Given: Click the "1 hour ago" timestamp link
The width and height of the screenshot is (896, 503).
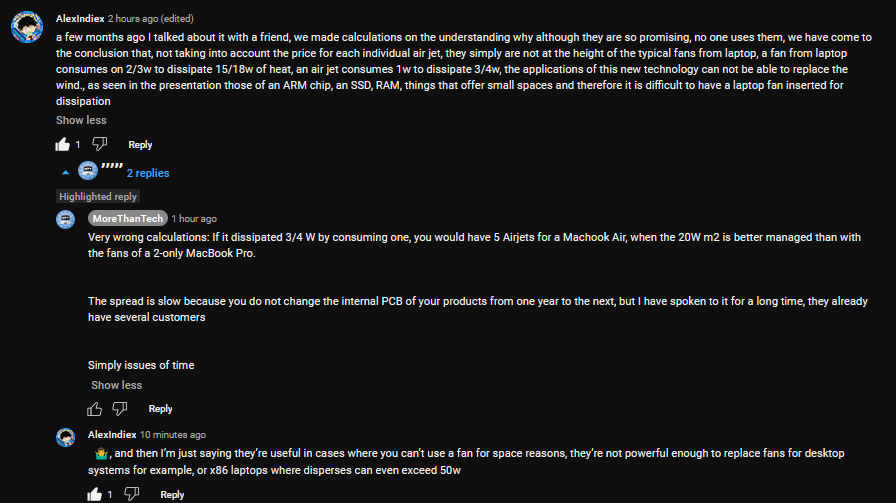Looking at the screenshot, I should [x=194, y=218].
